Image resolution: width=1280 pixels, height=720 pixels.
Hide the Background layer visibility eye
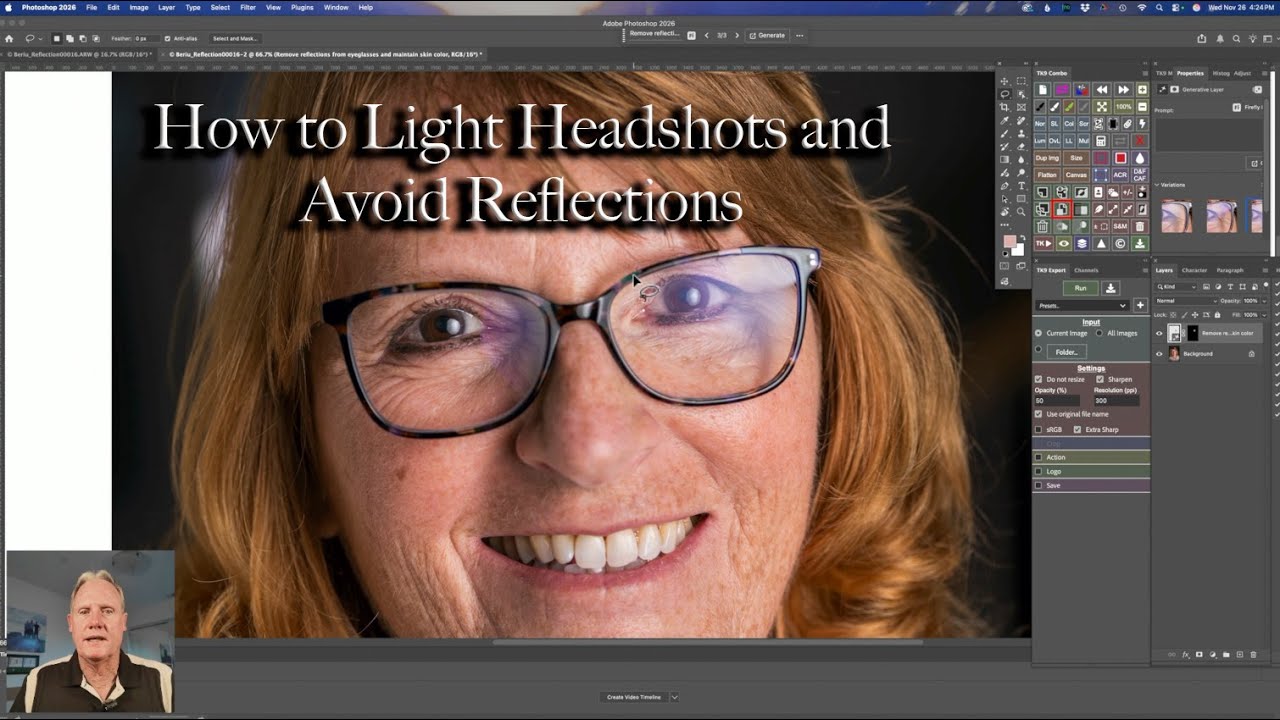[x=1159, y=354]
